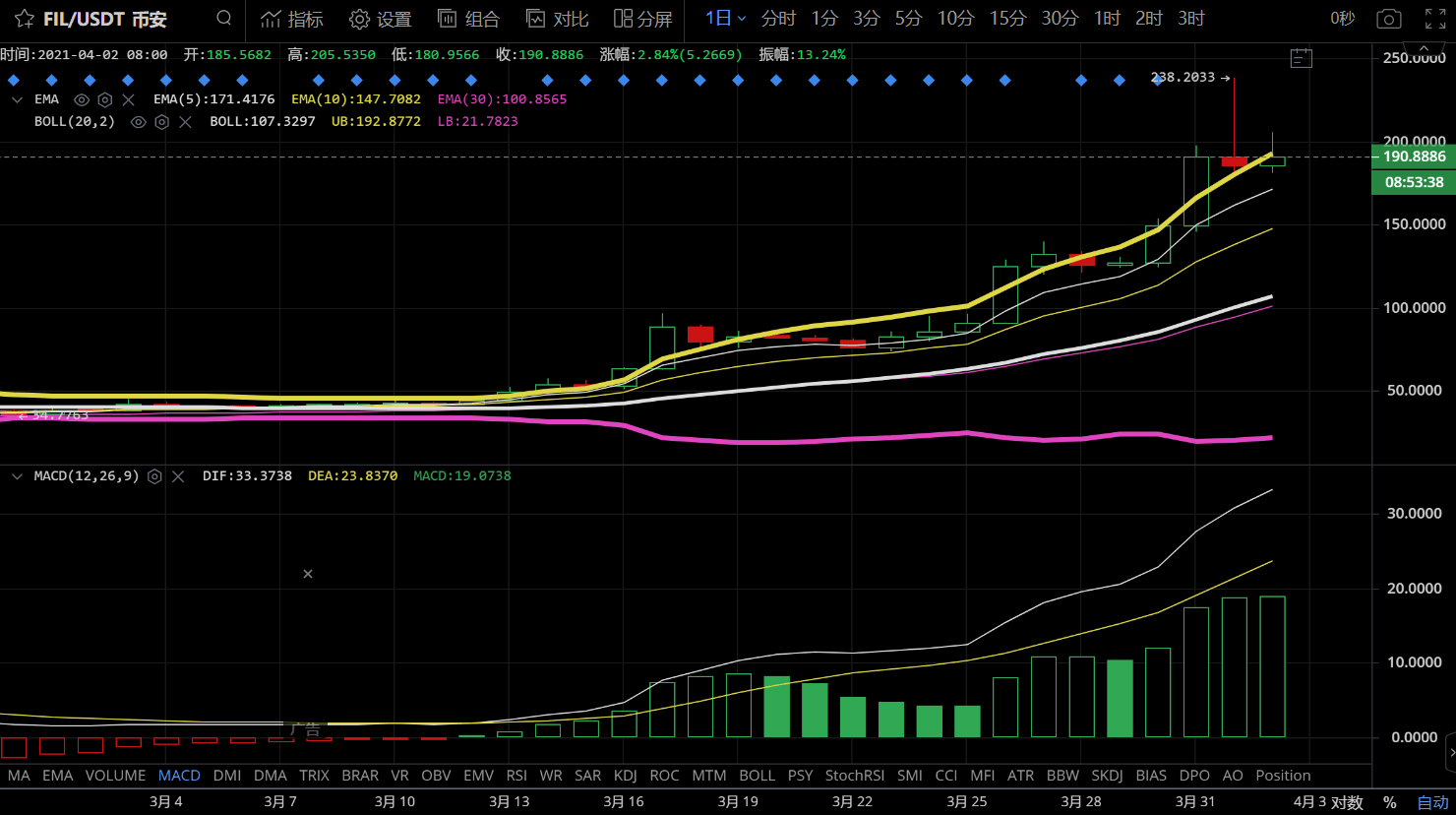This screenshot has width=1456, height=815.
Task: Close the ad with X icon
Action: click(x=308, y=574)
